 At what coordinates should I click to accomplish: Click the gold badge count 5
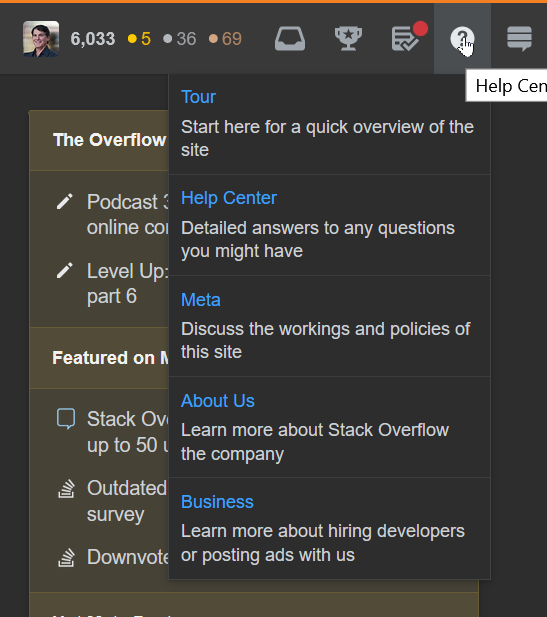pos(140,39)
